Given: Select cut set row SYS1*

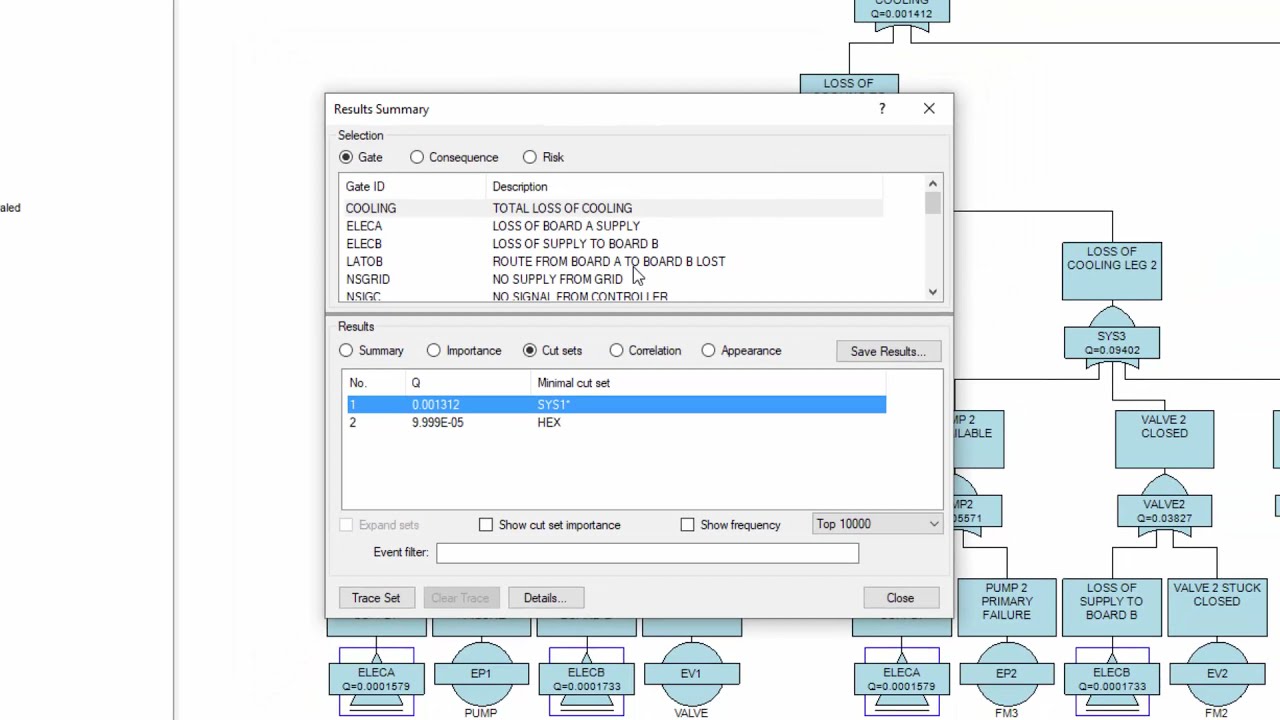Looking at the screenshot, I should pos(616,405).
